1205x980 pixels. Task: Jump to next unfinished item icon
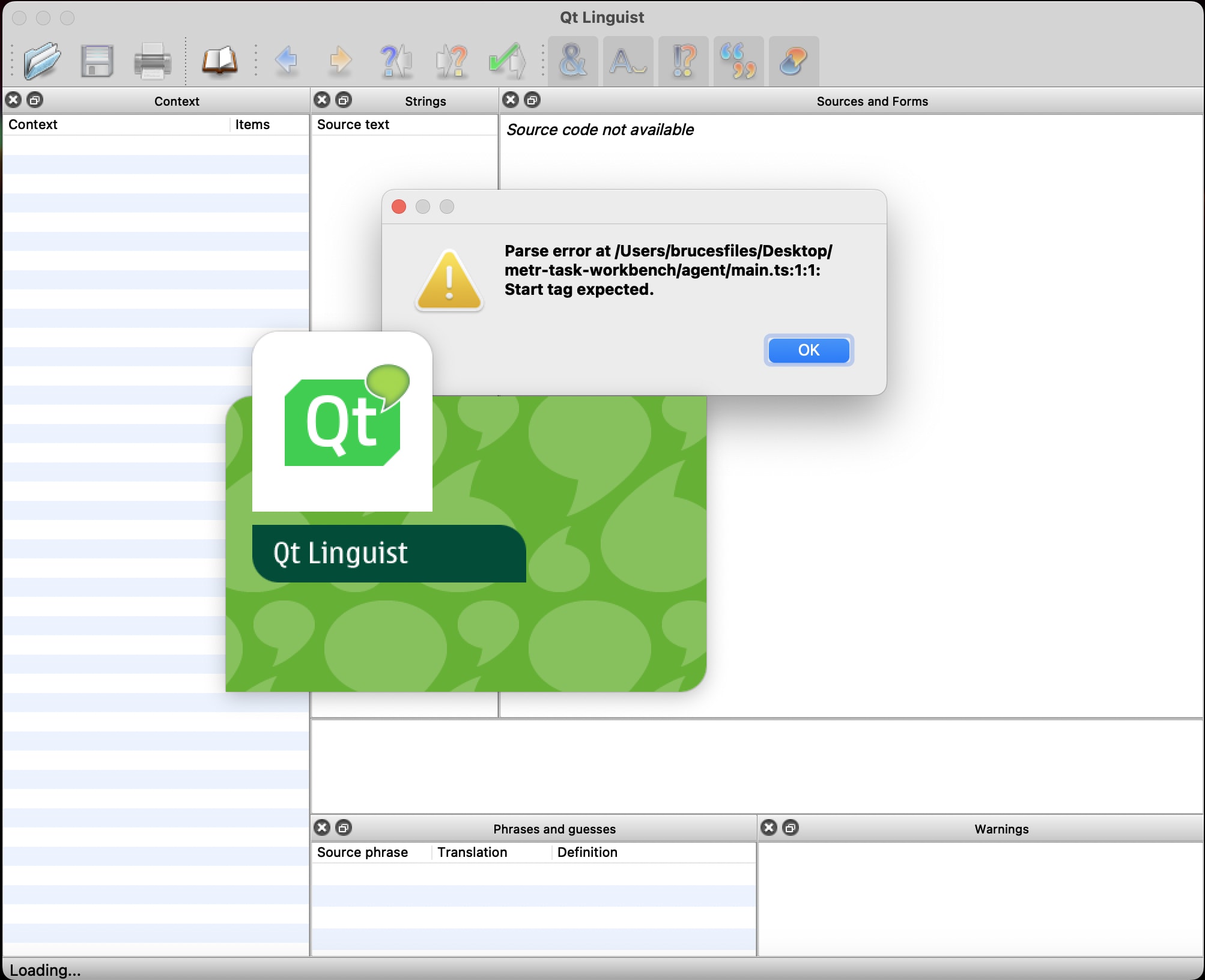[x=451, y=61]
